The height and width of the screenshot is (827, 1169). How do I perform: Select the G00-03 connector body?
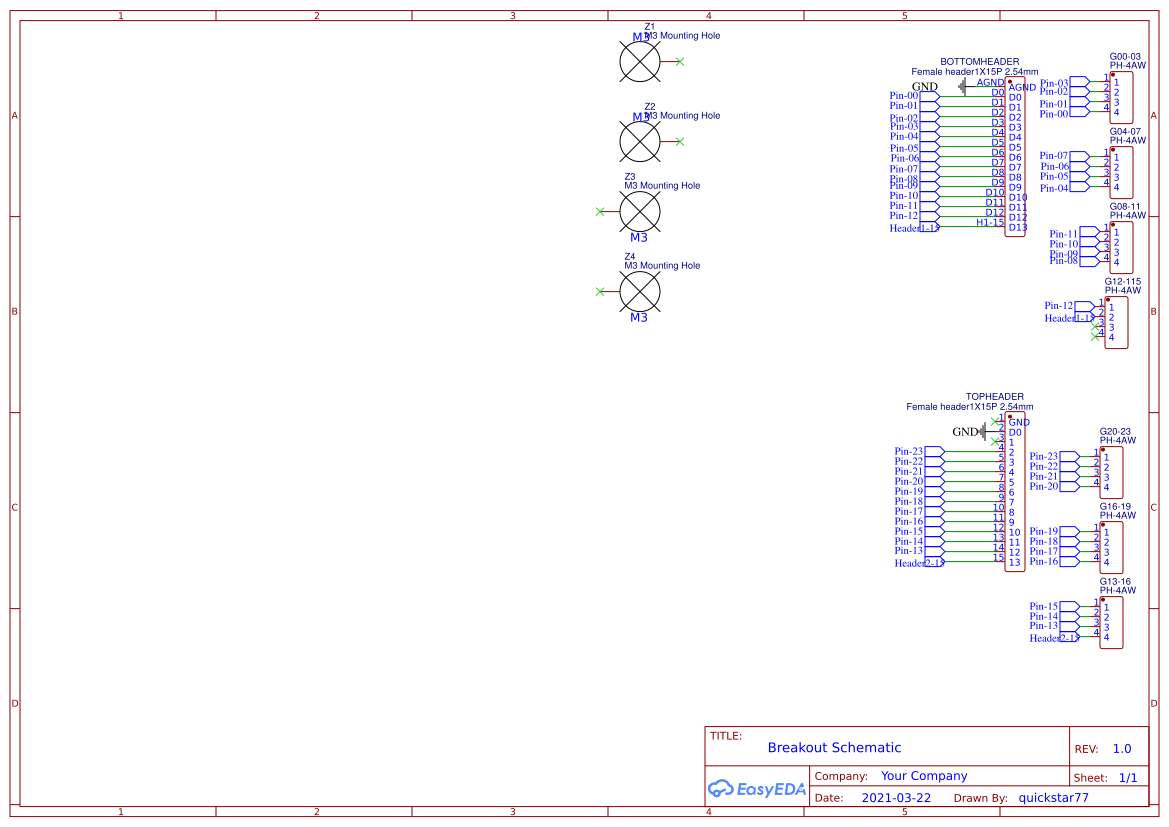pos(1121,98)
